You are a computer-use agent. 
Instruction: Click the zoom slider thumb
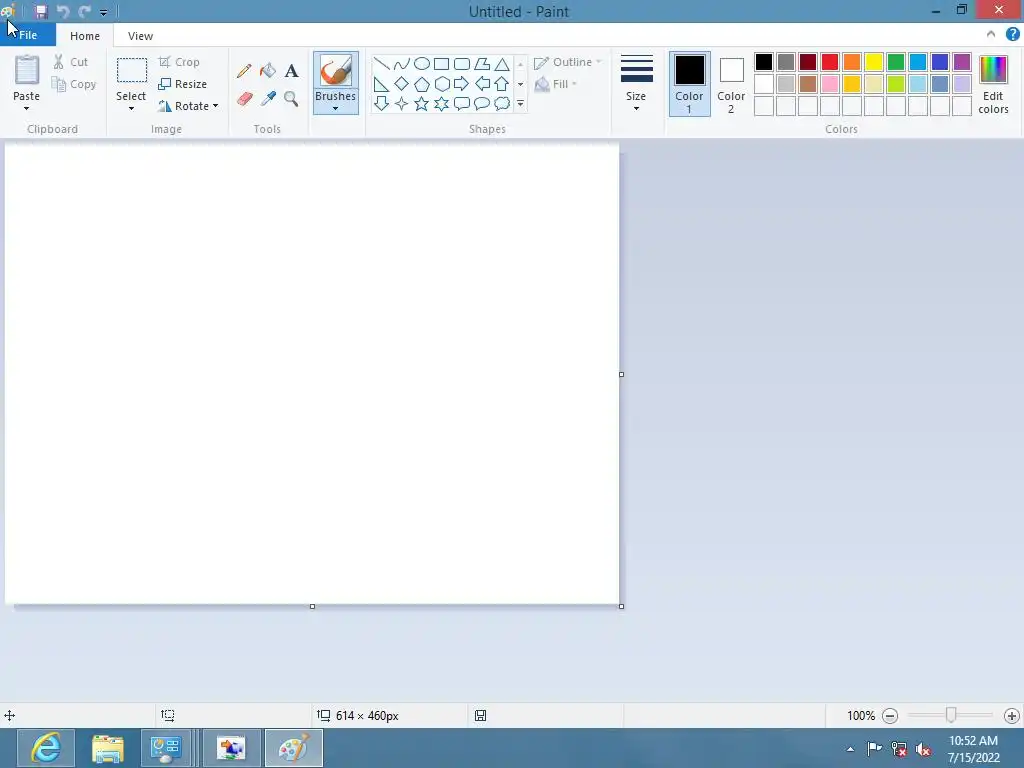951,715
